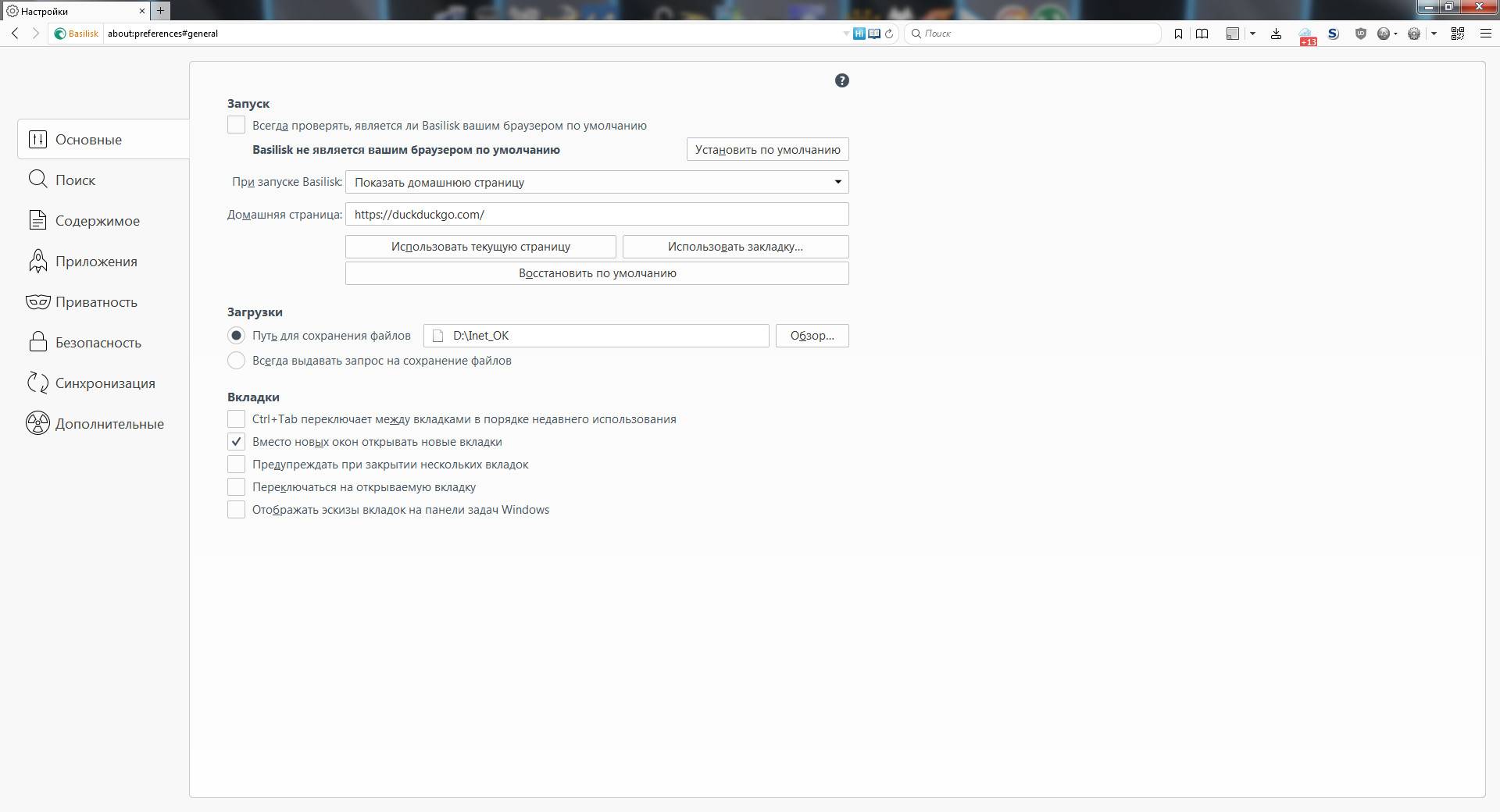The height and width of the screenshot is (812, 1500).
Task: Open the hamburger main menu
Action: (1486, 34)
